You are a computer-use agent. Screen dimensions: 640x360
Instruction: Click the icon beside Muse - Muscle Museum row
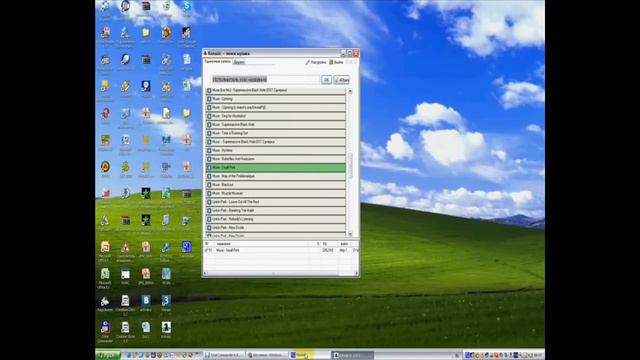[209, 193]
